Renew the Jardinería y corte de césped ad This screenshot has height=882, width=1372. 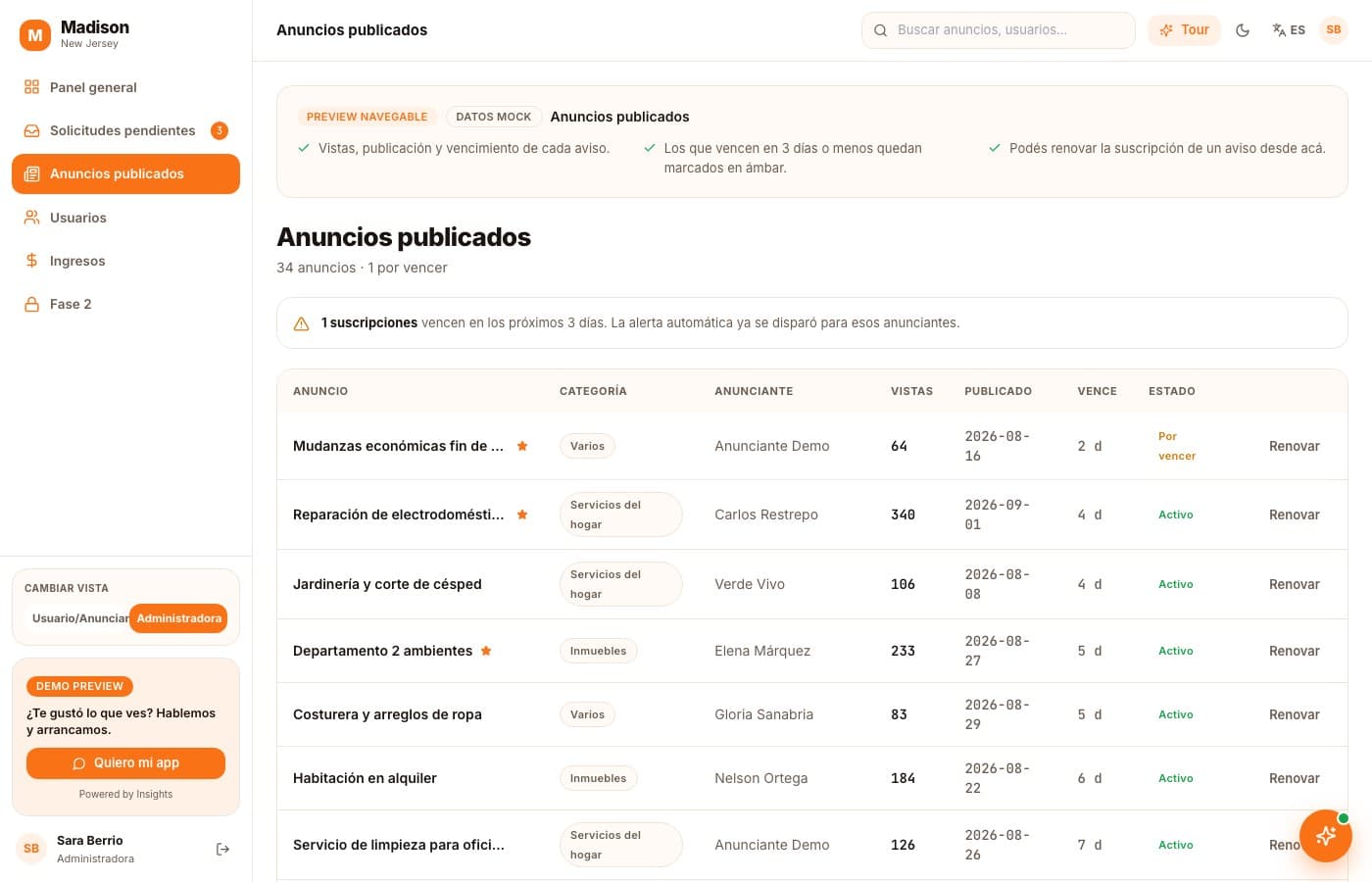pos(1294,584)
